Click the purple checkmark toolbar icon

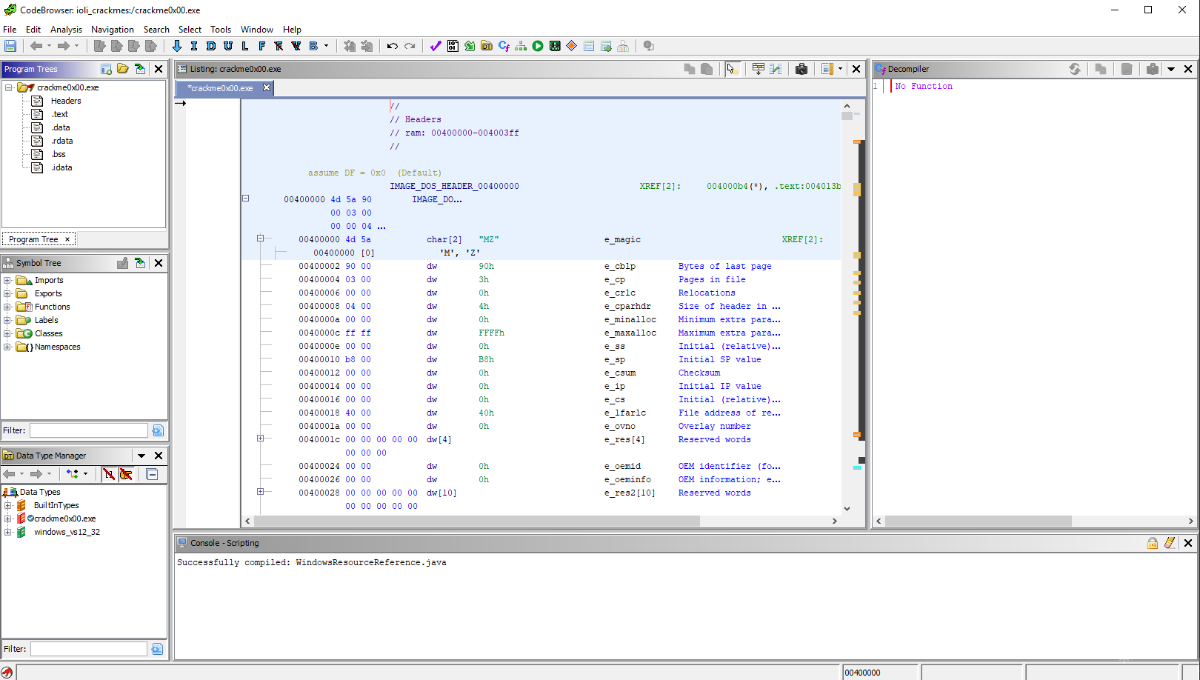coord(435,46)
